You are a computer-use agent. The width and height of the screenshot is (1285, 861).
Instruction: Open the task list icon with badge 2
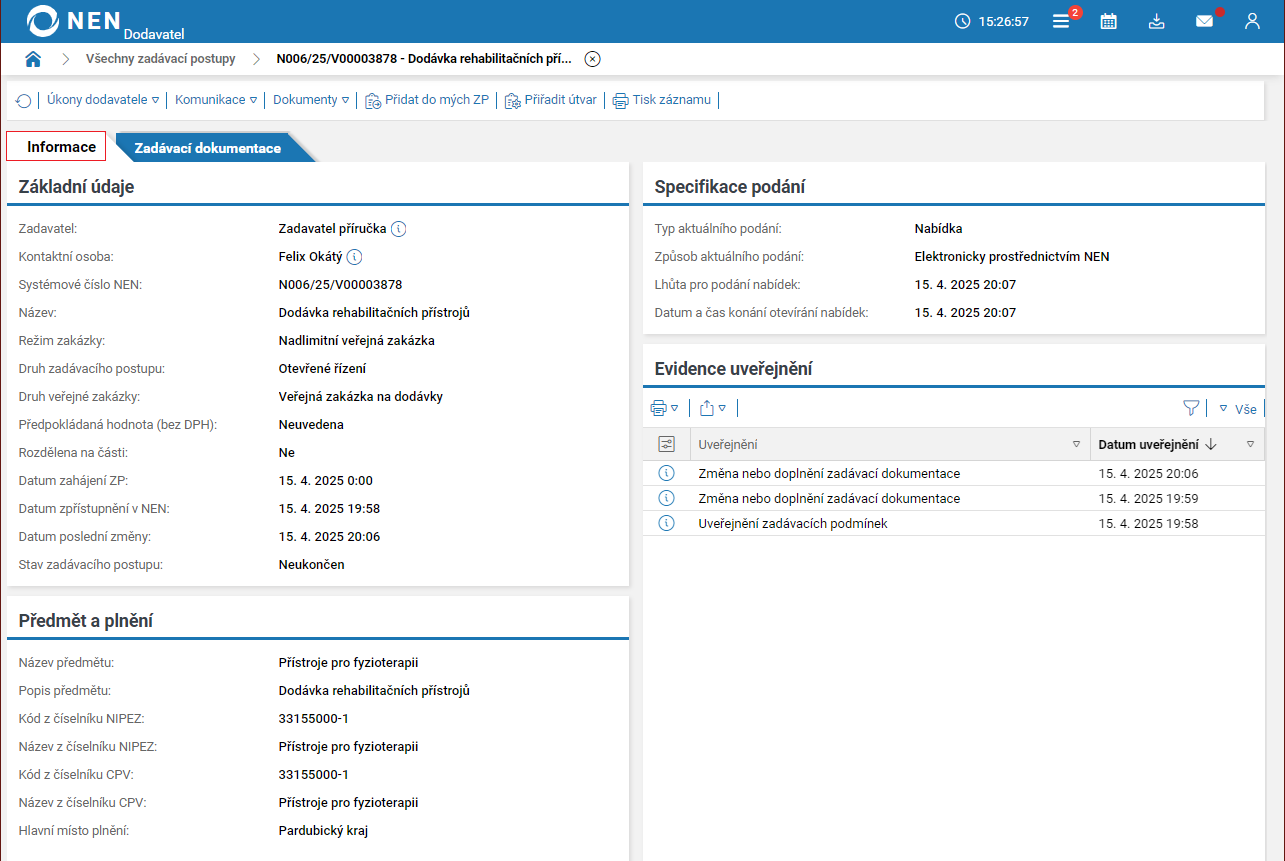[1061, 21]
